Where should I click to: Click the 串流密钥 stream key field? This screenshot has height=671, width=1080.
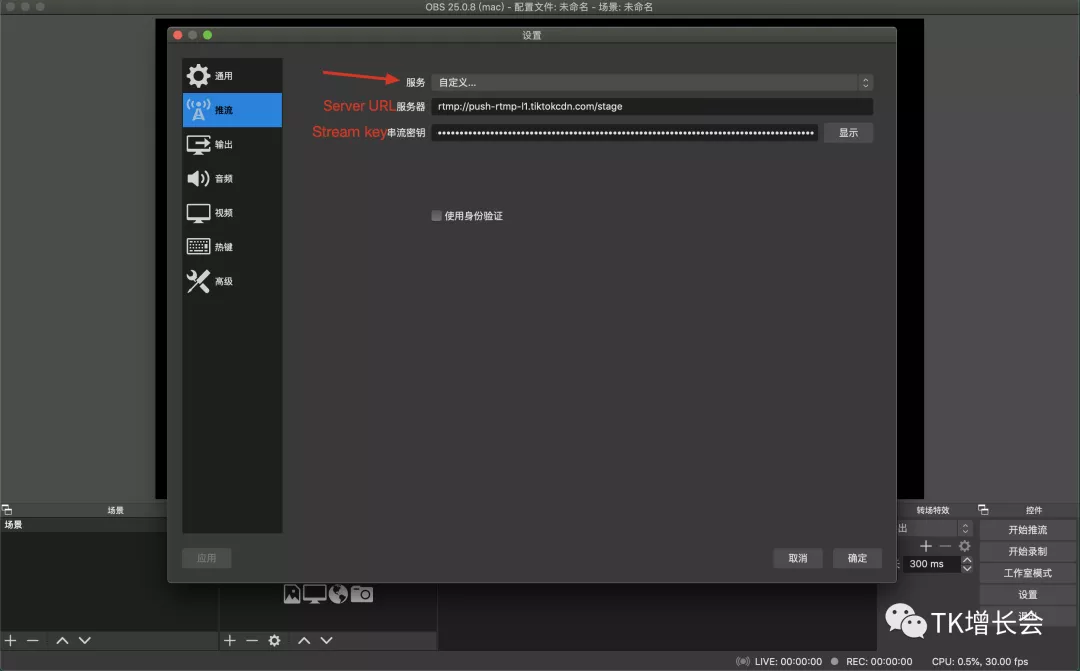625,132
